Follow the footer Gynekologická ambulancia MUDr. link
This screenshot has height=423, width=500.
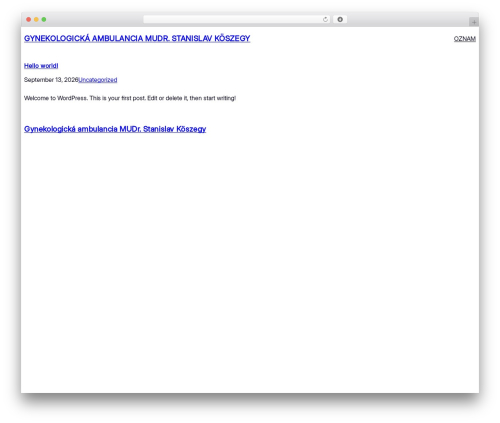coord(115,129)
